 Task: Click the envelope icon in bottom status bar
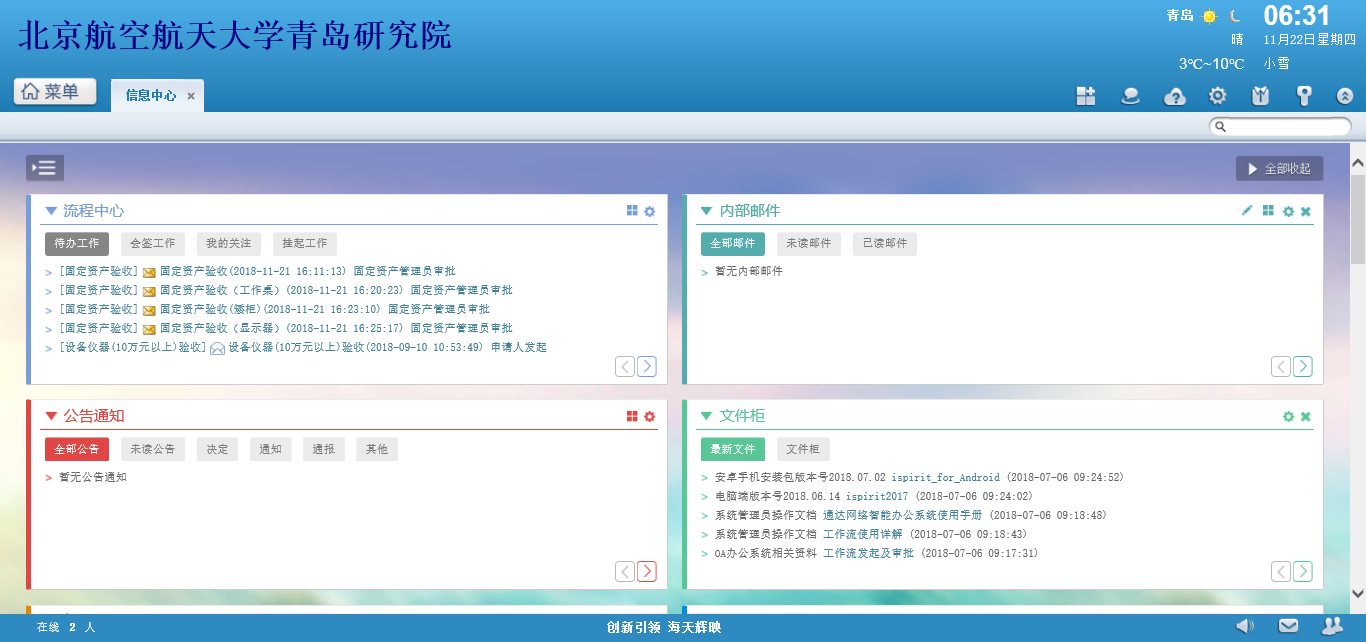[x=1288, y=626]
